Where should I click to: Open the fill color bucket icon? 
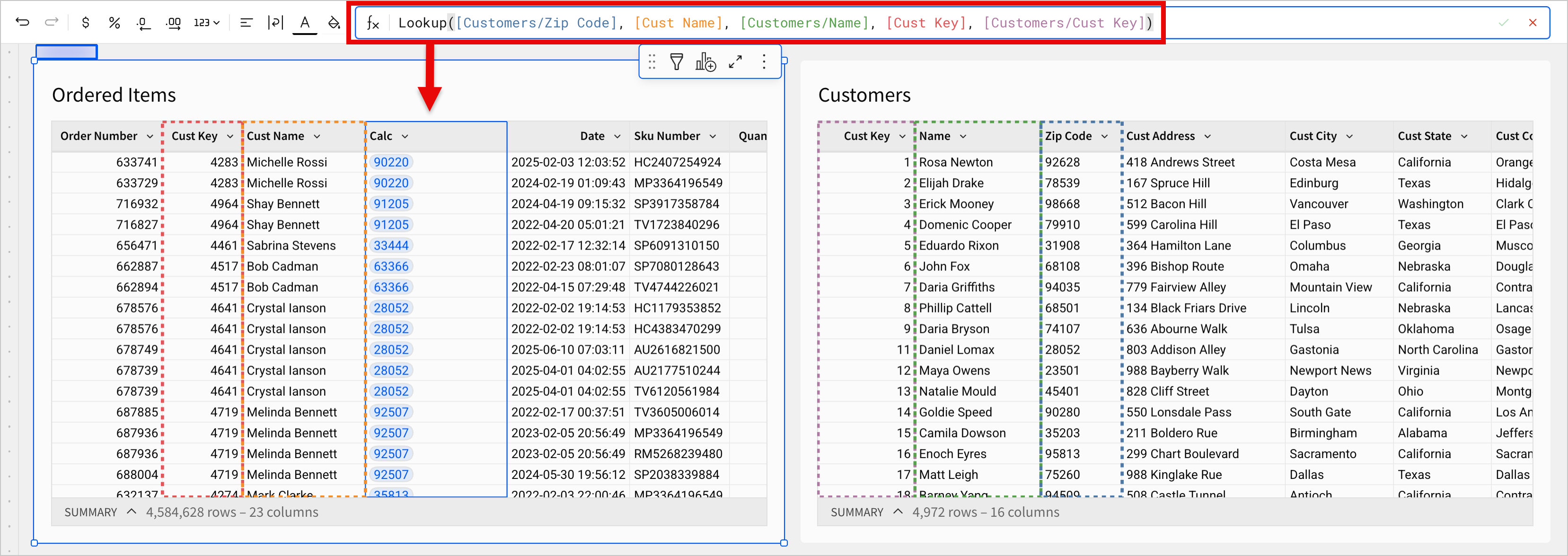[334, 23]
